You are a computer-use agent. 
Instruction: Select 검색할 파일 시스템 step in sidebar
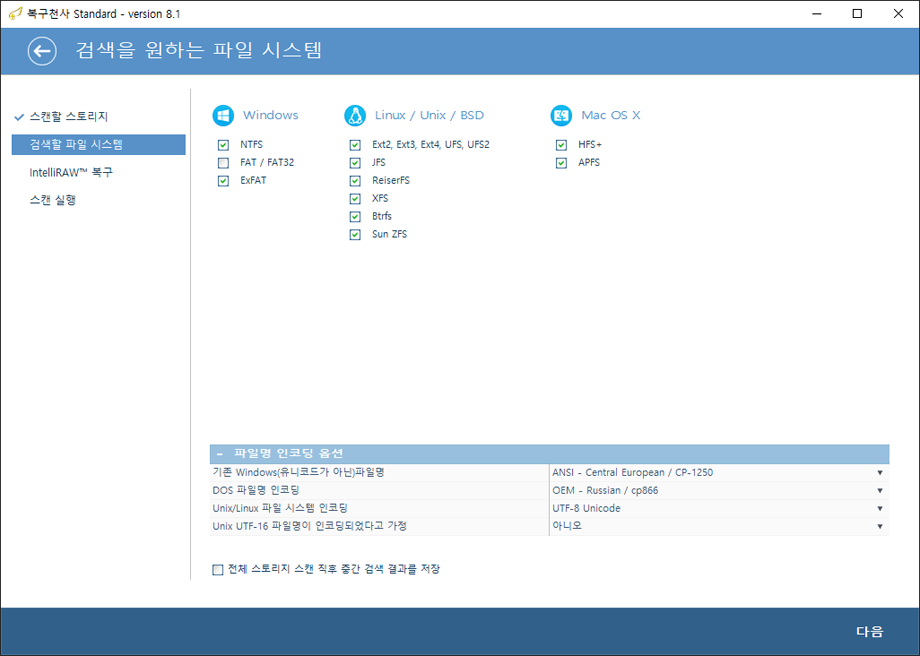99,145
